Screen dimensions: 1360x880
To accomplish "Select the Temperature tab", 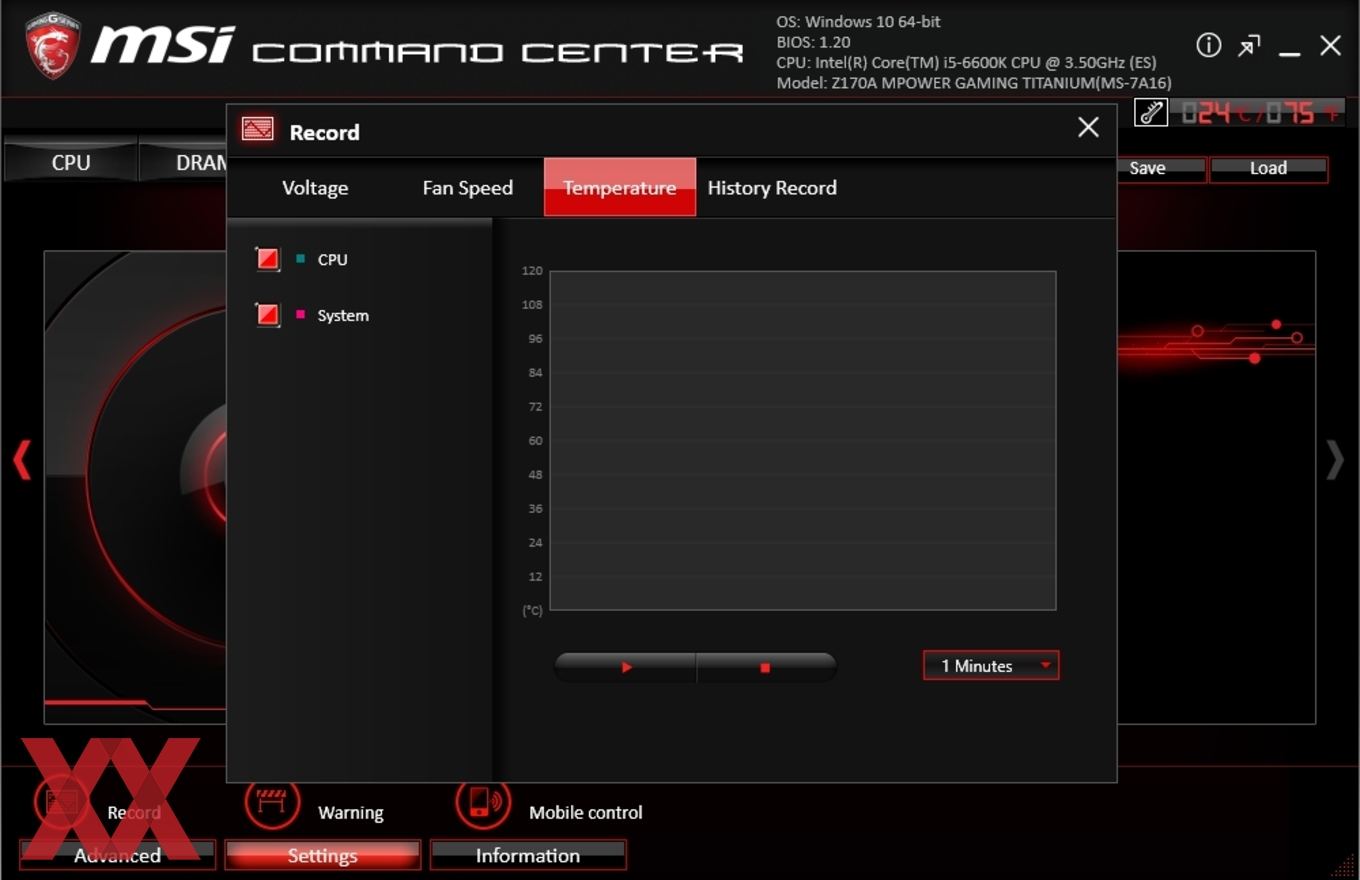I will click(619, 187).
